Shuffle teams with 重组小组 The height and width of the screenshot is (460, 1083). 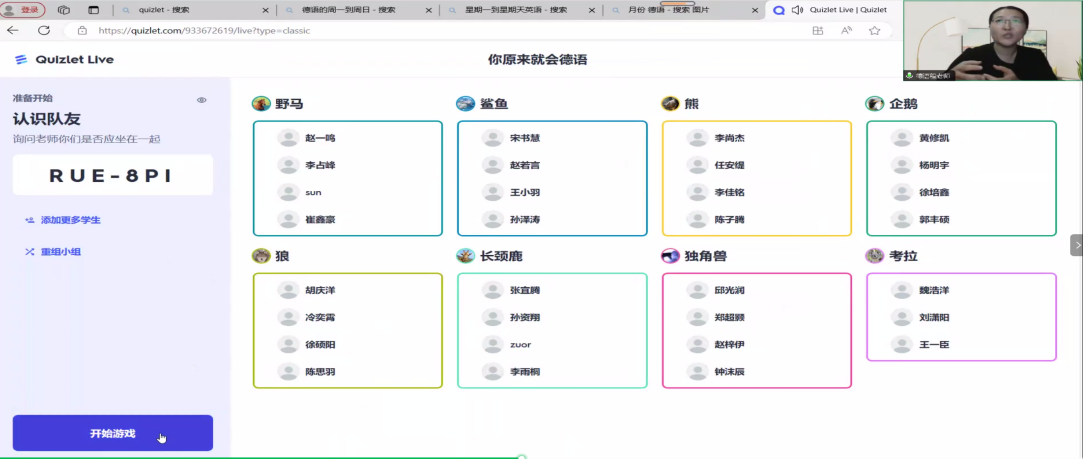click(x=60, y=252)
